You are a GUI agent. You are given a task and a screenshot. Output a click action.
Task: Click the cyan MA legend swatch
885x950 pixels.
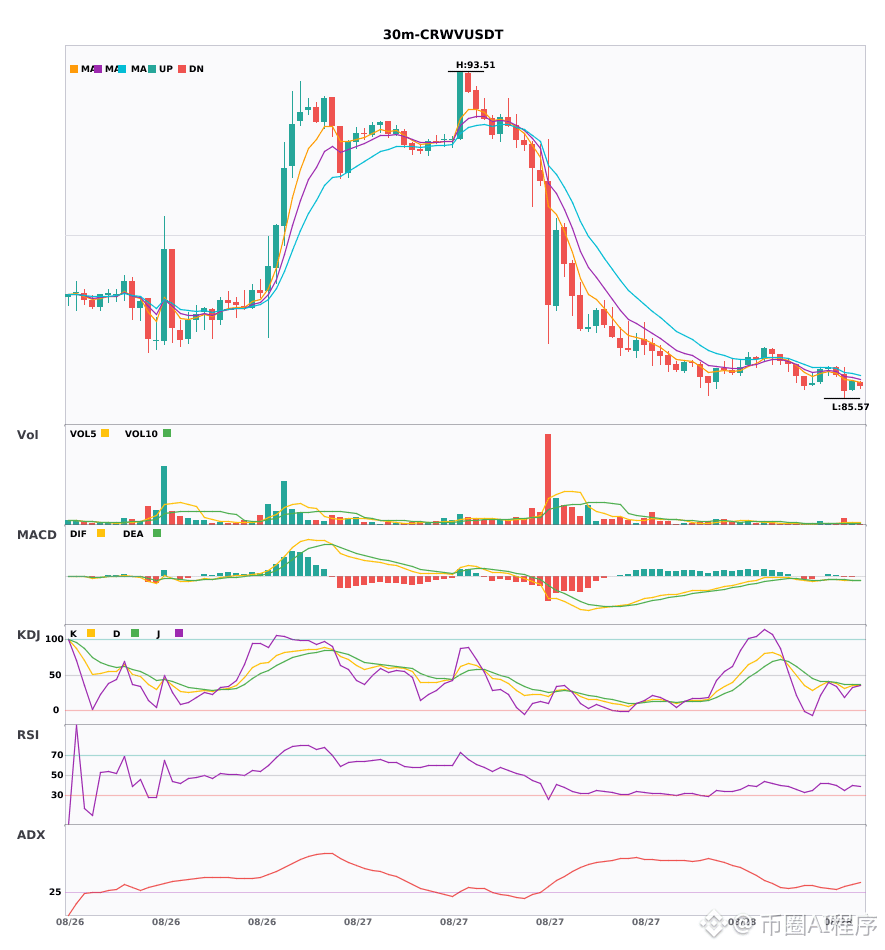tap(122, 69)
